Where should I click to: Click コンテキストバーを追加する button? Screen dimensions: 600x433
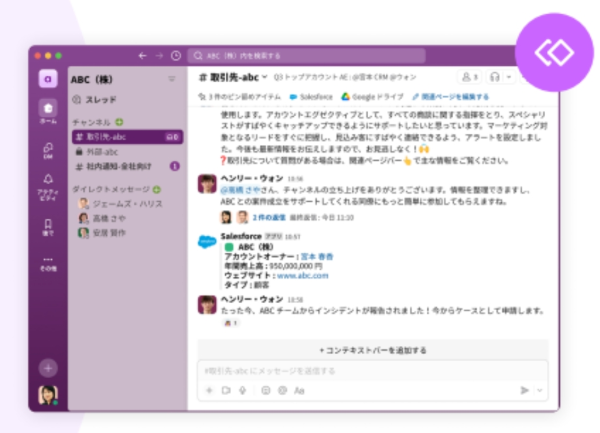tap(373, 350)
